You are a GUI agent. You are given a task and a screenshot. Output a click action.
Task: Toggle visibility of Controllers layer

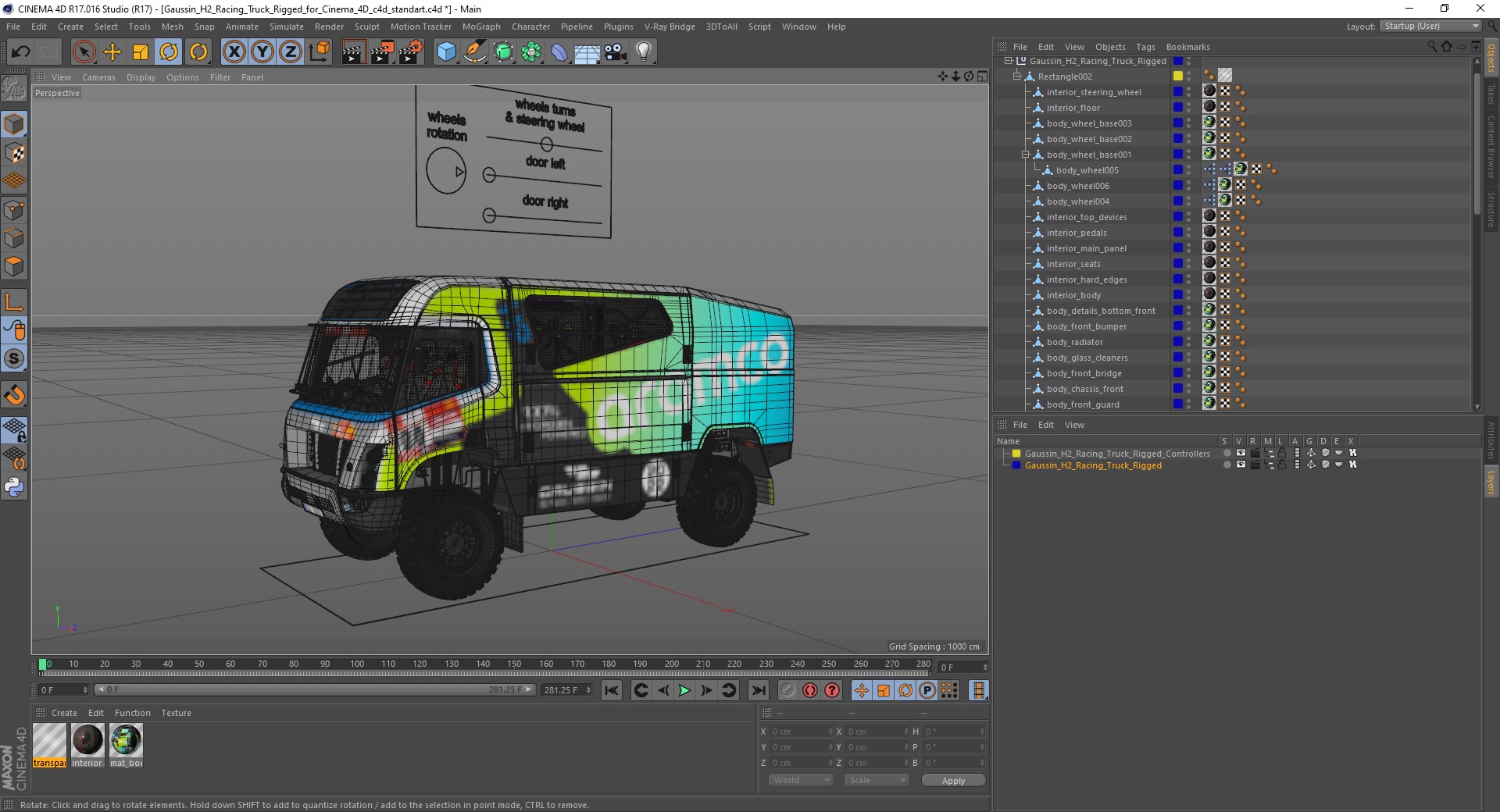coord(1240,454)
